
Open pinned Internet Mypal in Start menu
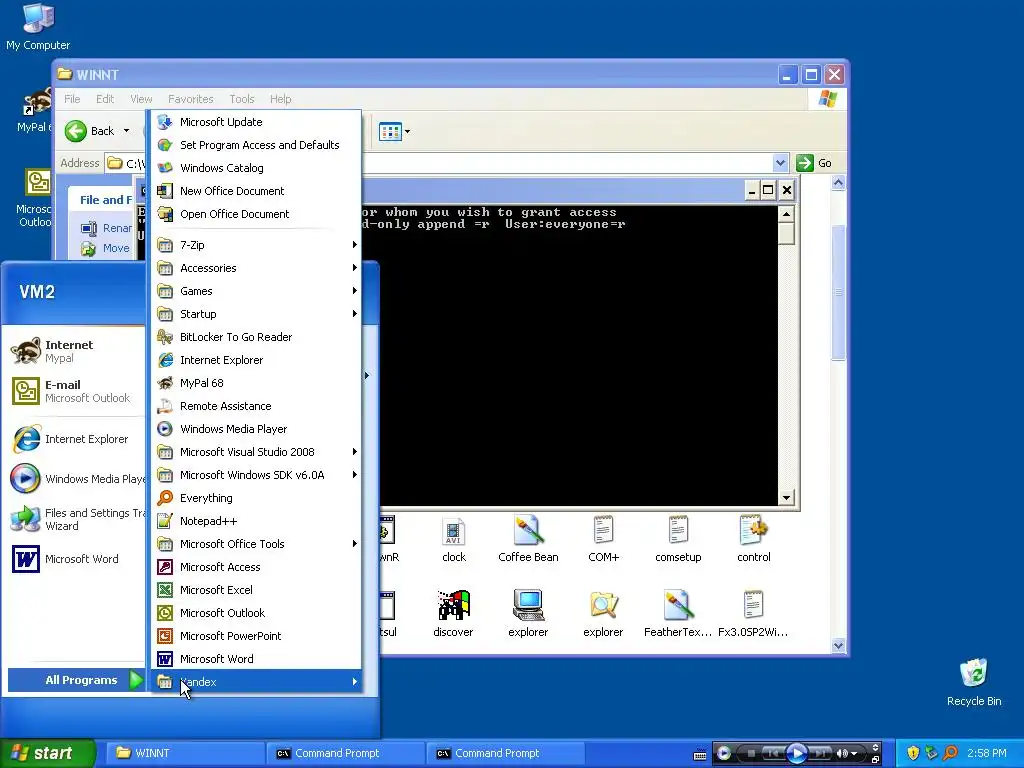[75, 351]
